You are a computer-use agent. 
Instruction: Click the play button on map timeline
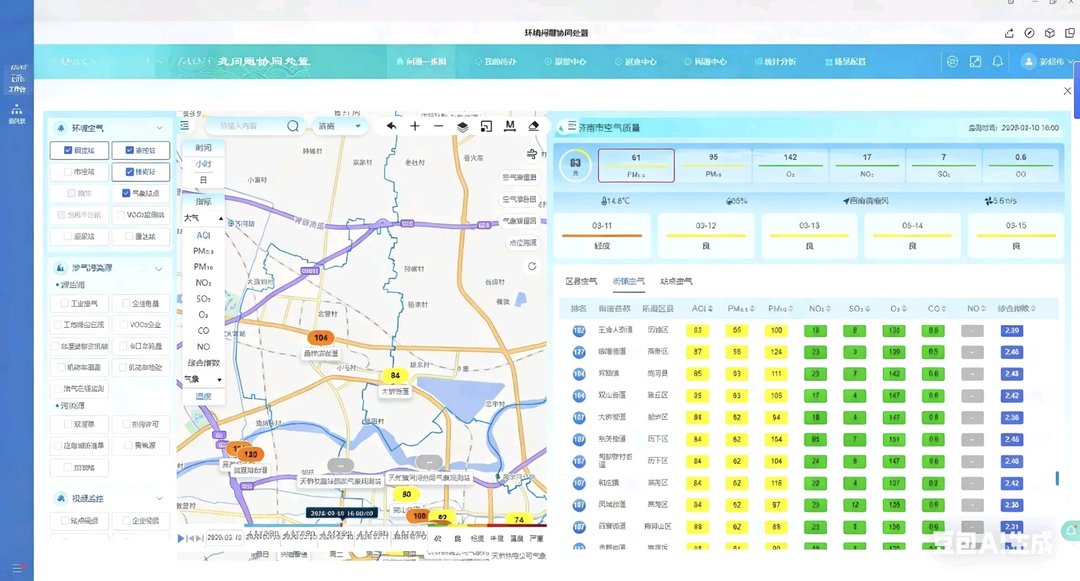point(181,538)
